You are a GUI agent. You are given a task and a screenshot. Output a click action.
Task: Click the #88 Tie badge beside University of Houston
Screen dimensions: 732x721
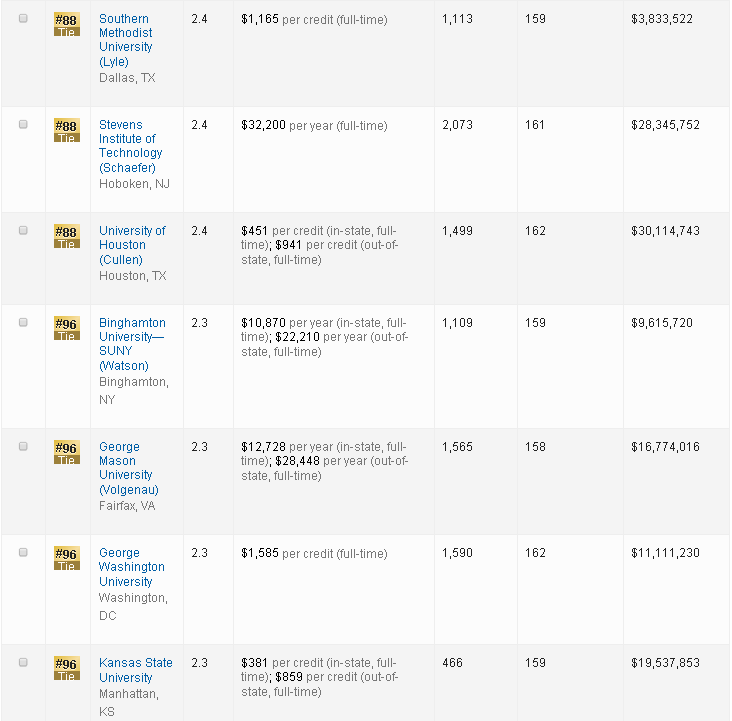click(66, 236)
